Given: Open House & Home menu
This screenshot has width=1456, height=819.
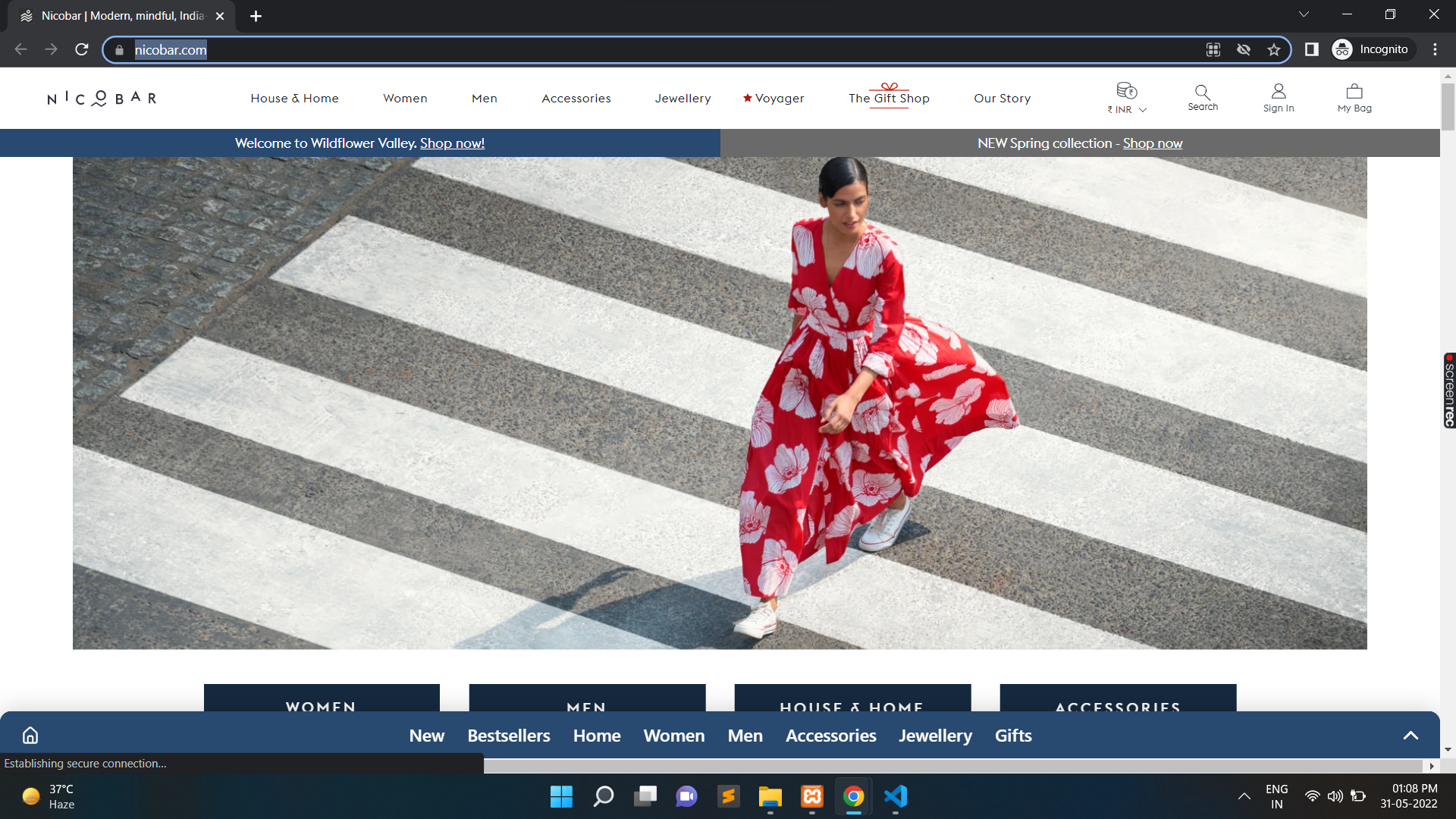Looking at the screenshot, I should (295, 99).
